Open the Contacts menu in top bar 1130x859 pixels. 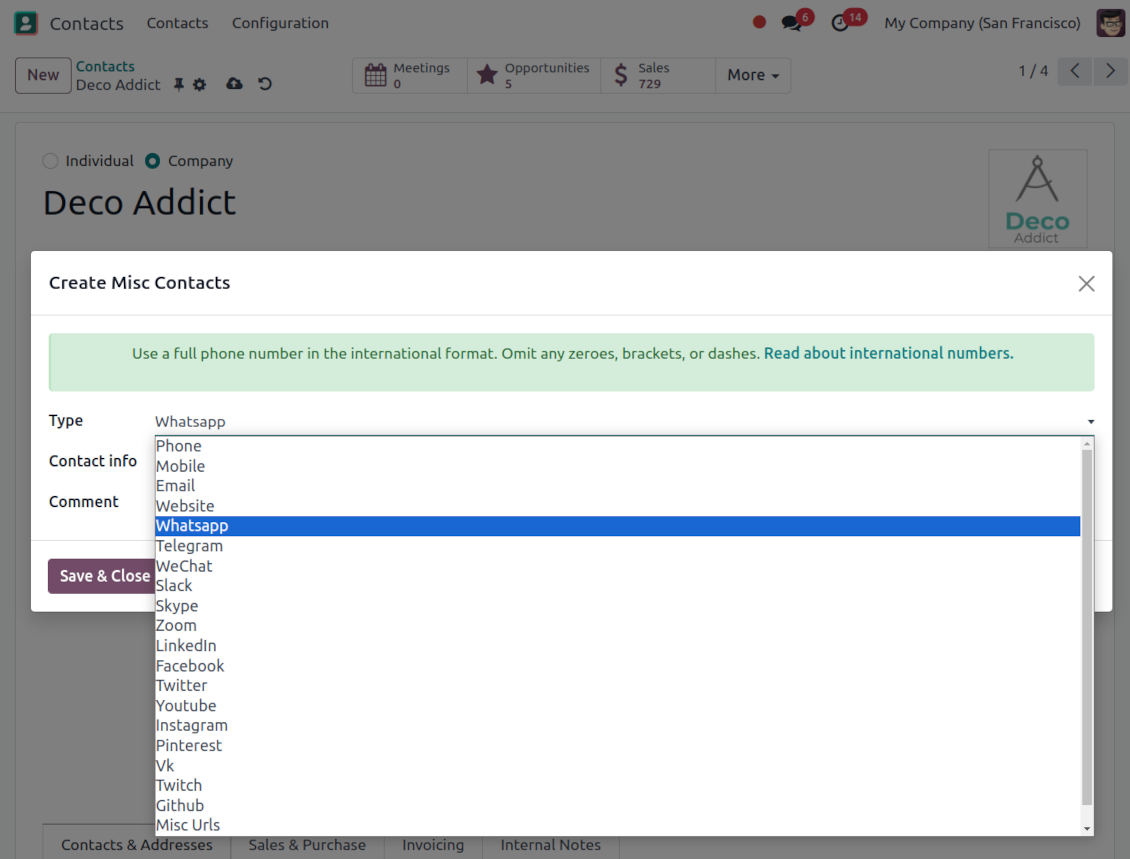[177, 23]
